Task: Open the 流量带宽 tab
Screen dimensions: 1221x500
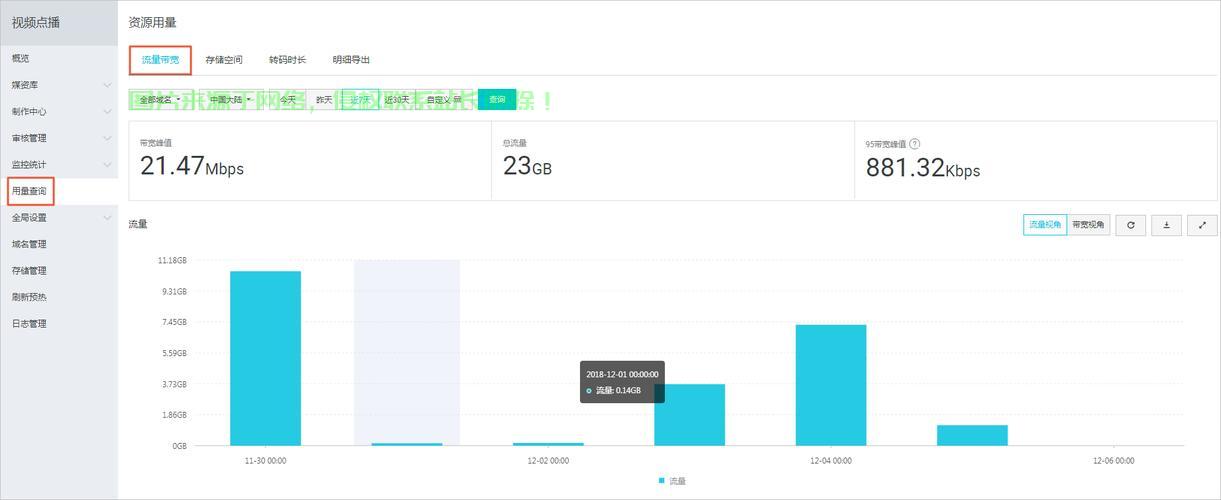Action: 160,60
